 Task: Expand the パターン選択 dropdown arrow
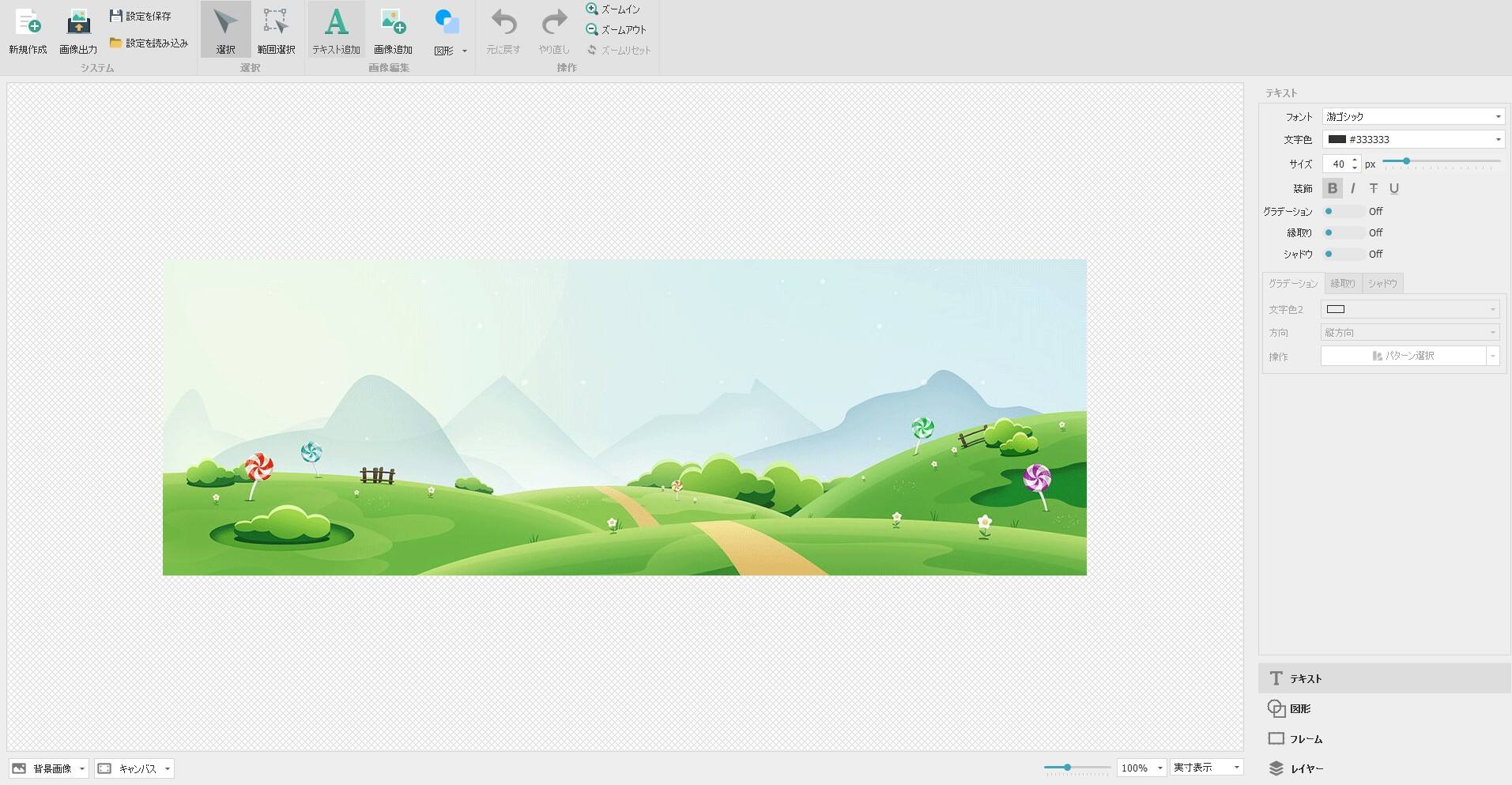pos(1493,356)
